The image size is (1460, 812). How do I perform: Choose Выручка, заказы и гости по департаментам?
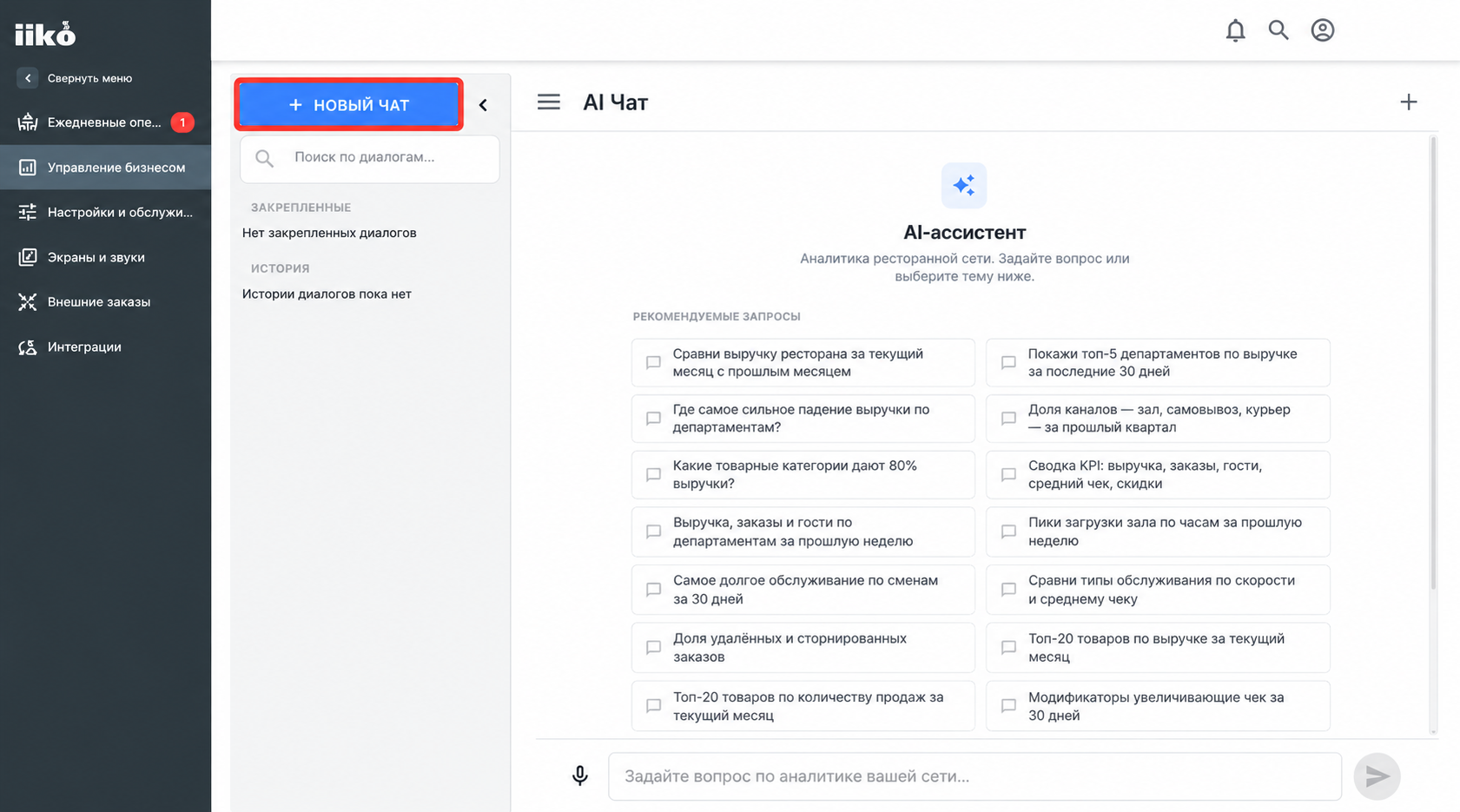(x=803, y=531)
